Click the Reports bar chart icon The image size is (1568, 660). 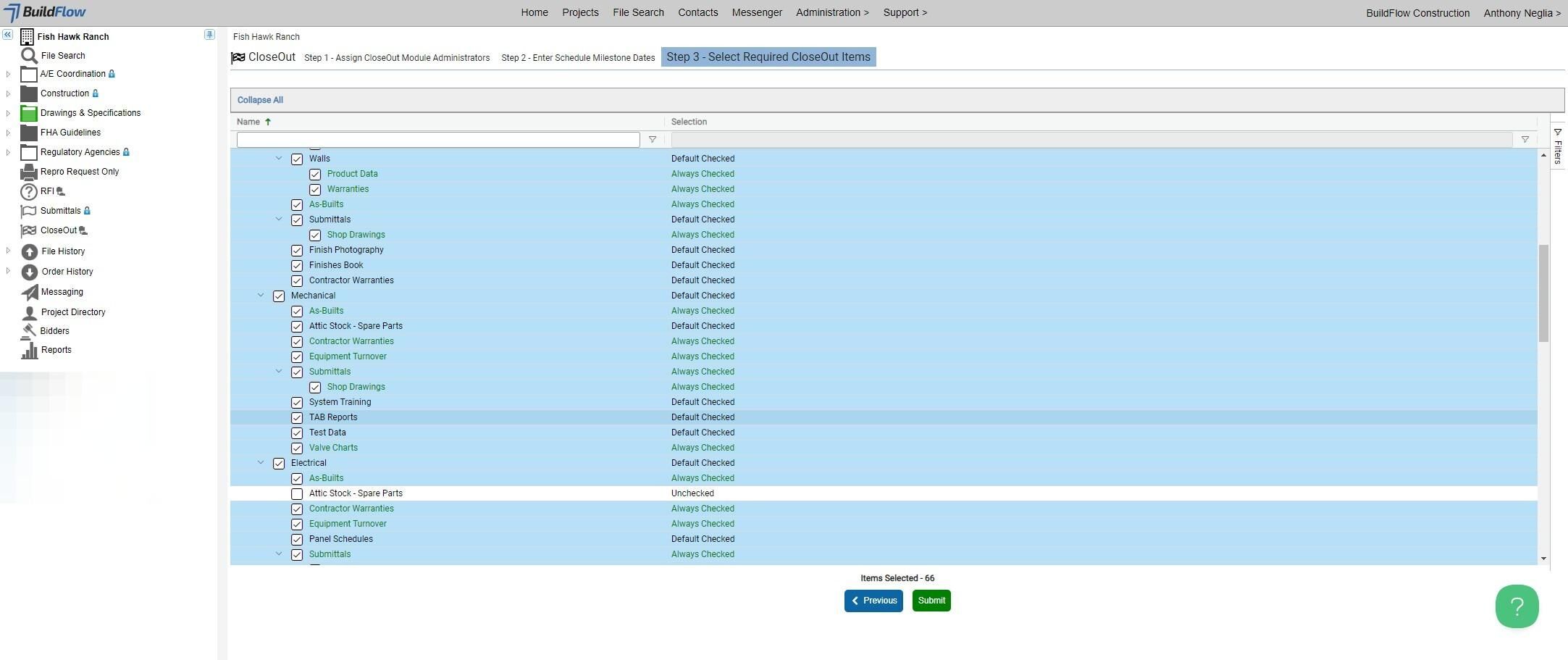point(30,350)
